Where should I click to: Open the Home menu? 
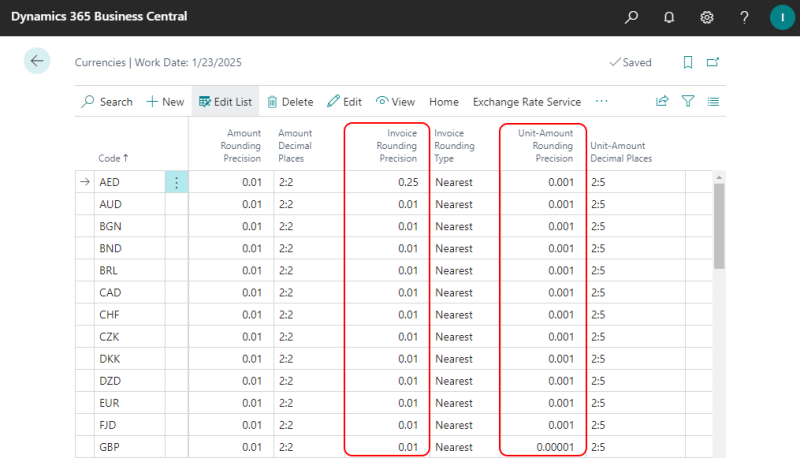pyautogui.click(x=444, y=101)
